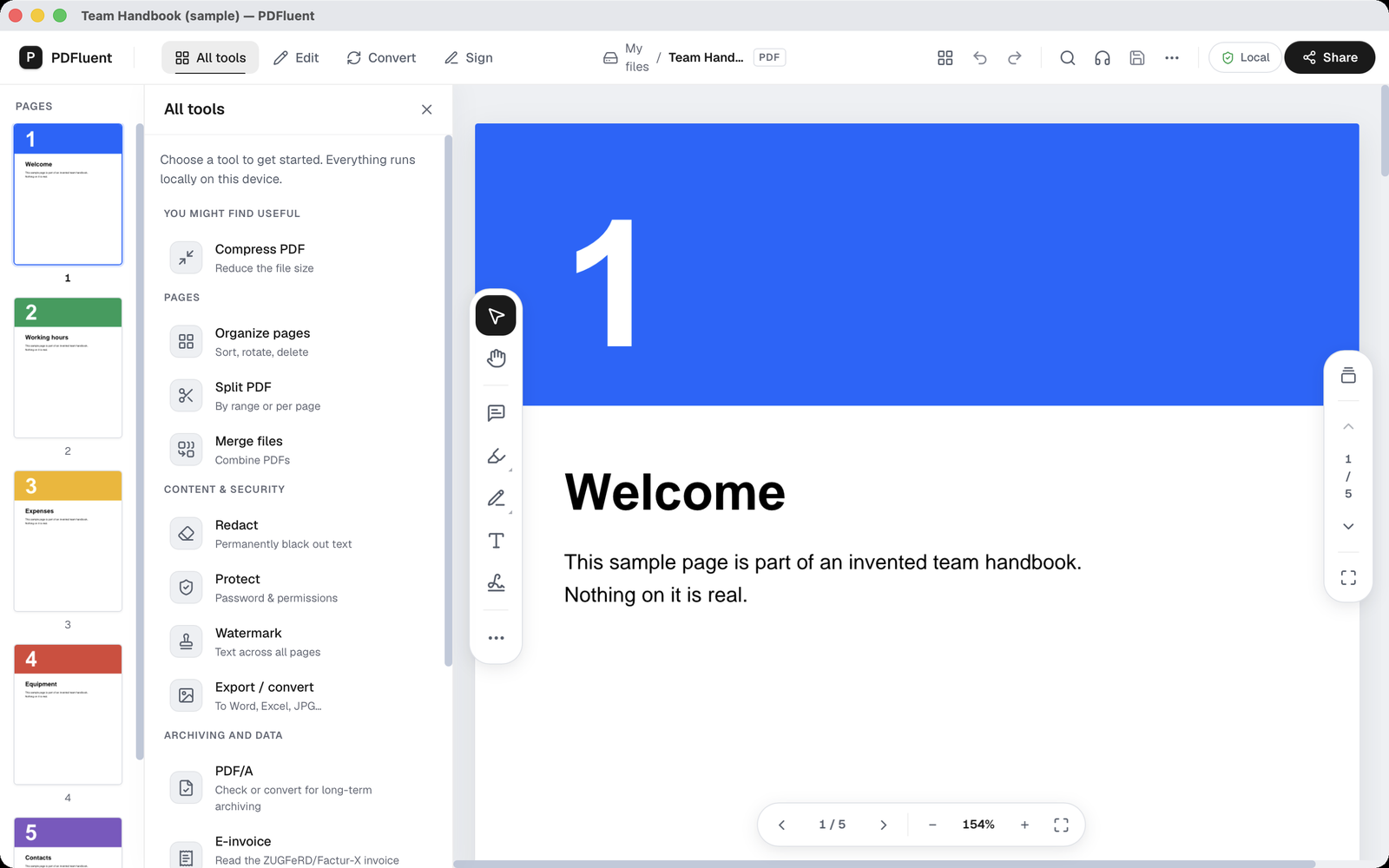
Task: Switch to the All tools tab
Action: tap(210, 57)
